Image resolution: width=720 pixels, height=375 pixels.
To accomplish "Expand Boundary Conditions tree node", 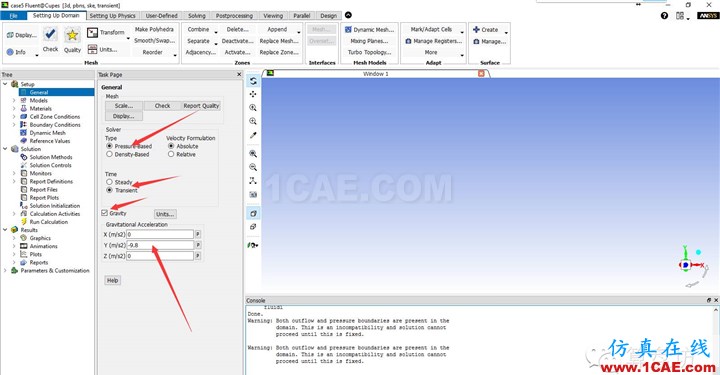I will (14, 125).
